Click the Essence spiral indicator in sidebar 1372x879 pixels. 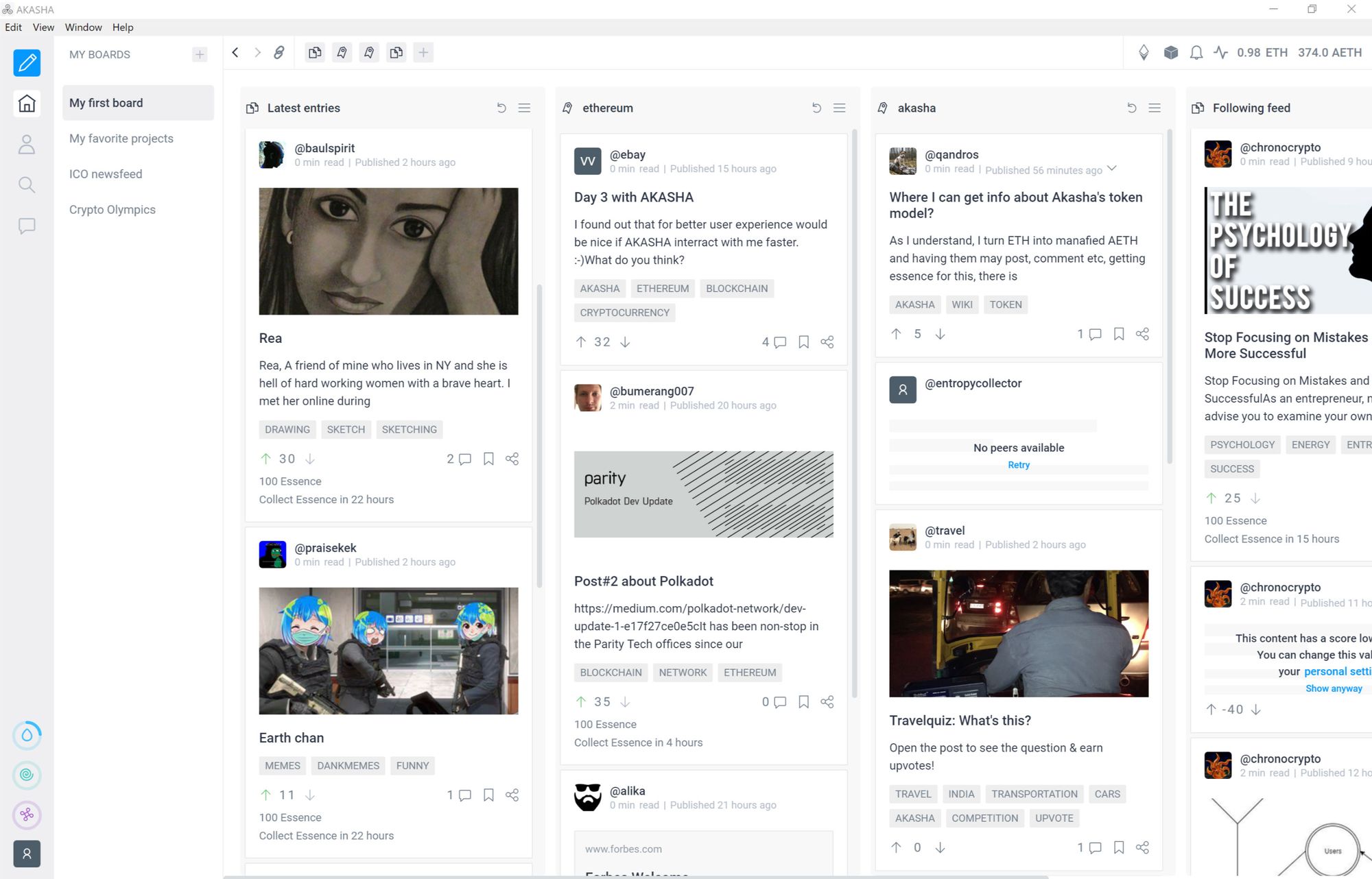coord(27,775)
